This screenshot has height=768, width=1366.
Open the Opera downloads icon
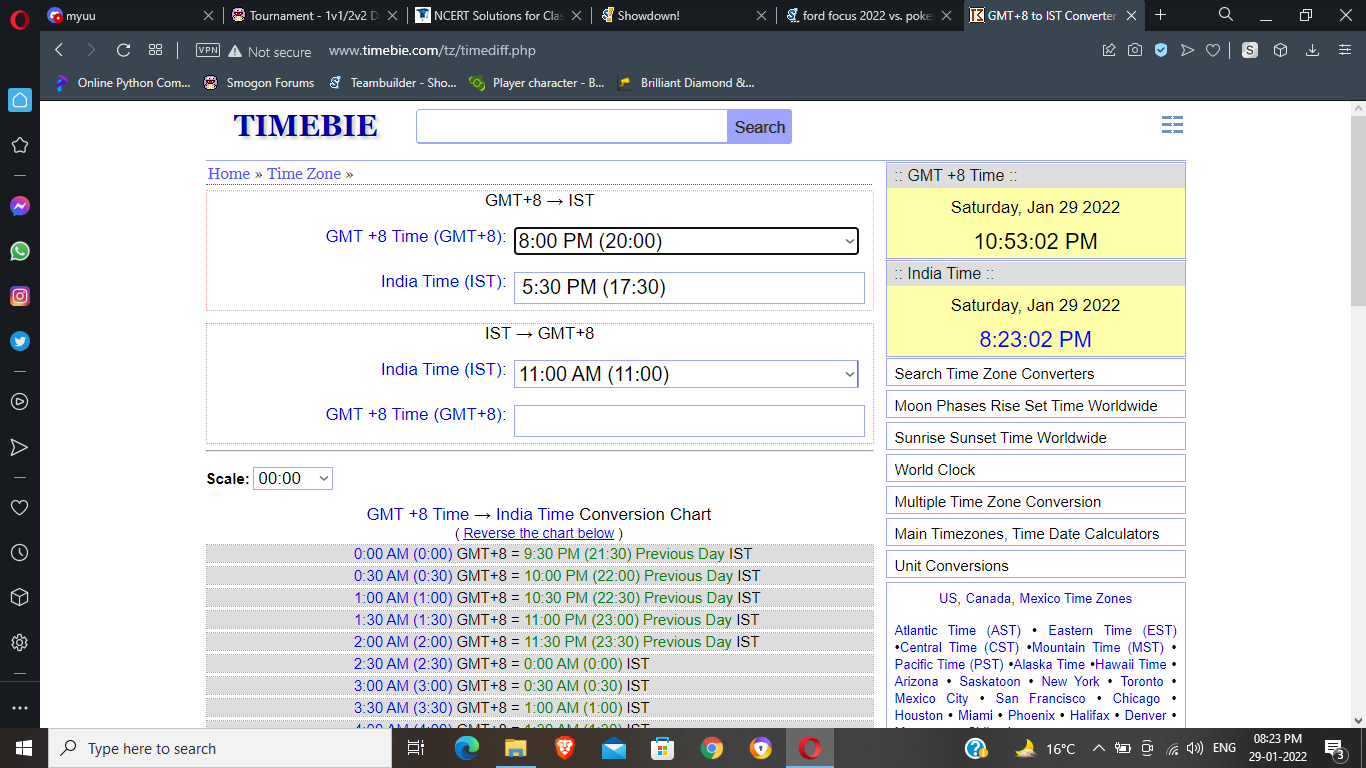(1313, 50)
